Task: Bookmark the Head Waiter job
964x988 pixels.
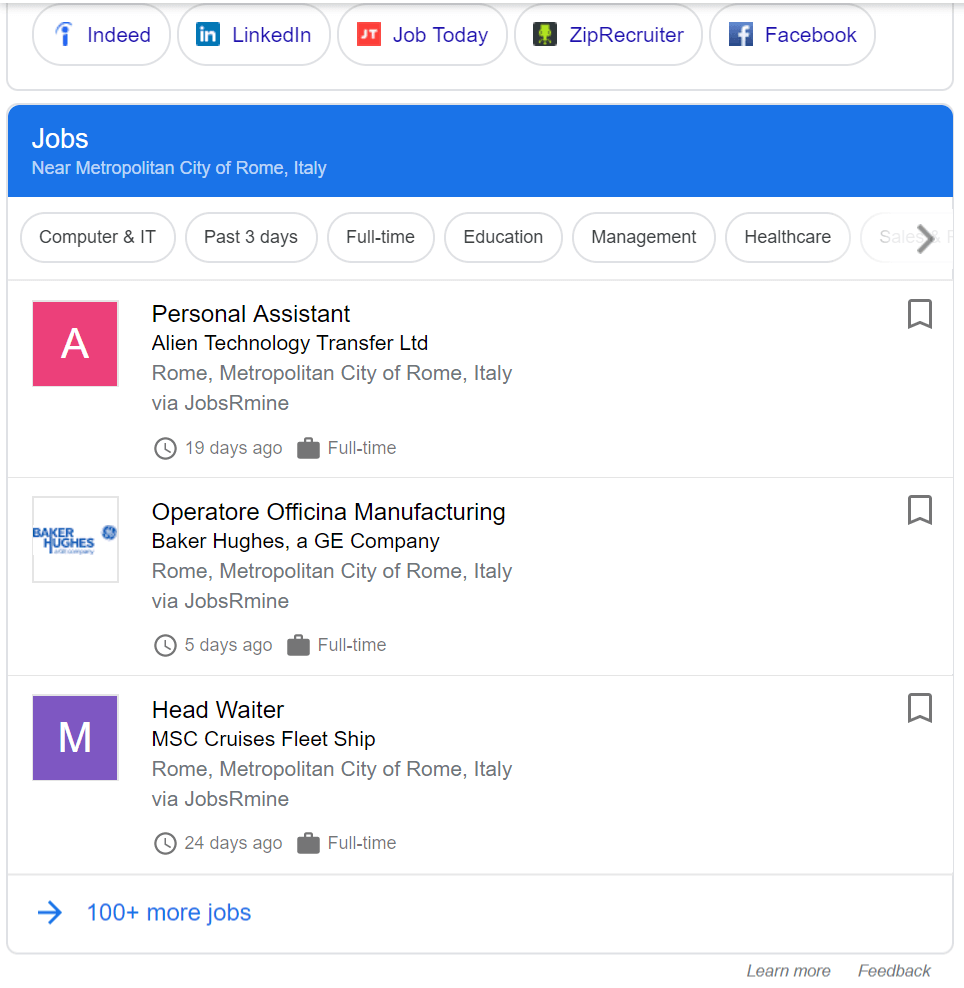Action: click(x=920, y=708)
